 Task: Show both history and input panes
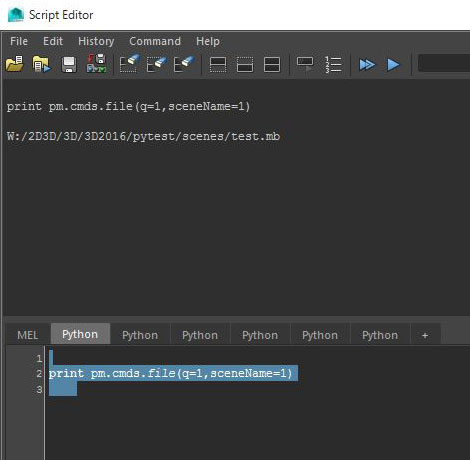point(272,64)
